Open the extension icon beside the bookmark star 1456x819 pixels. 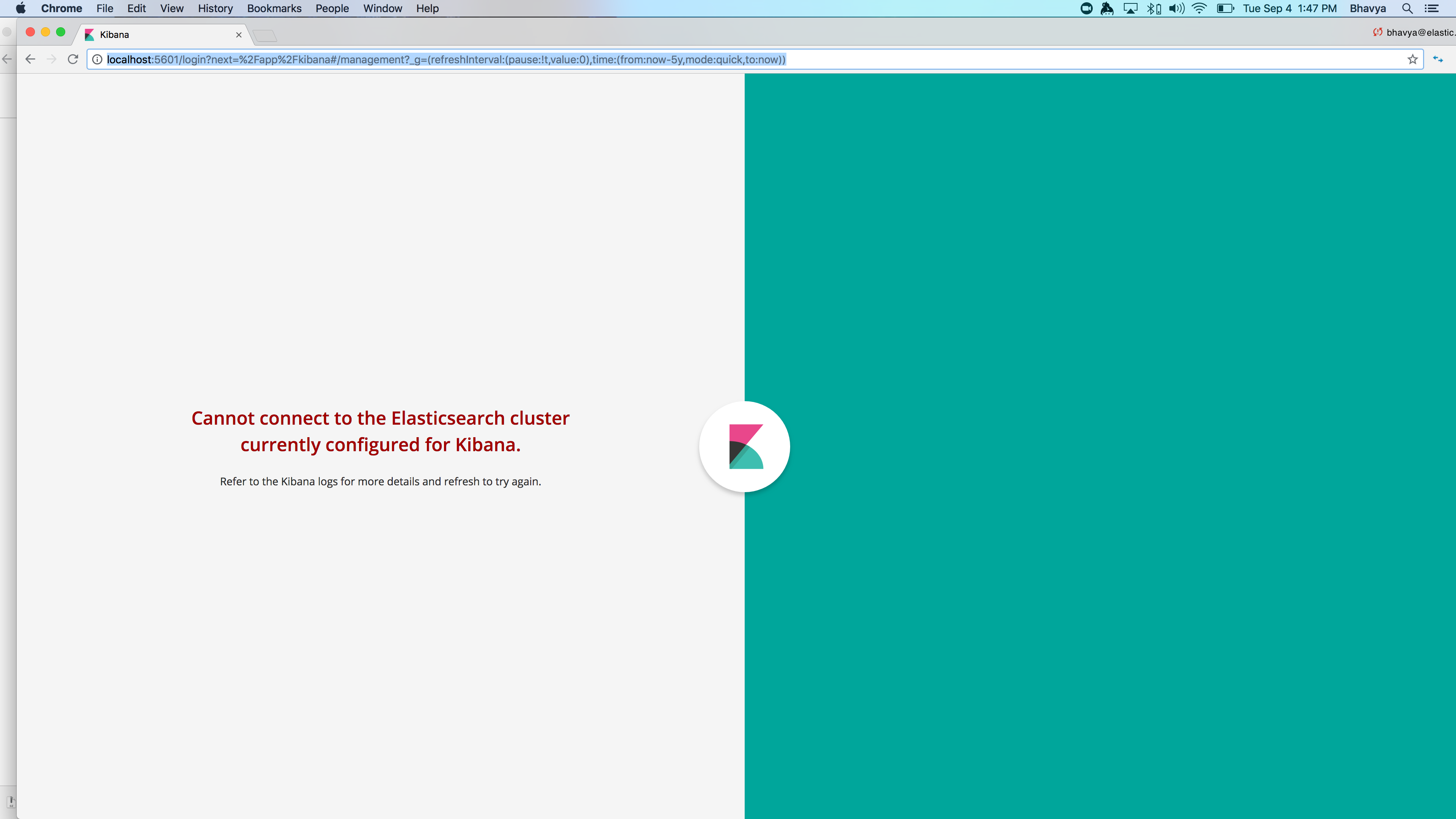[1437, 60]
